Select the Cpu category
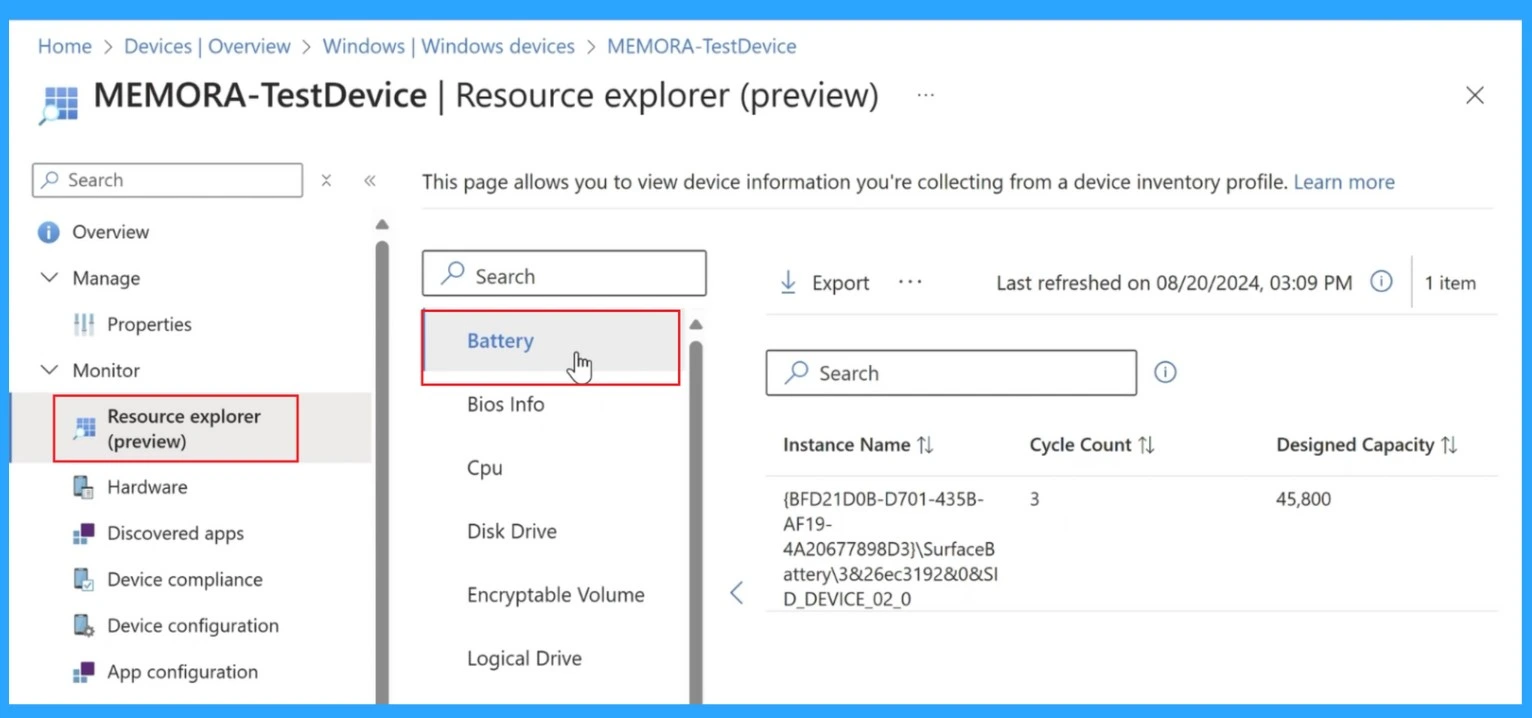Viewport: 1532px width, 718px height. [x=485, y=468]
